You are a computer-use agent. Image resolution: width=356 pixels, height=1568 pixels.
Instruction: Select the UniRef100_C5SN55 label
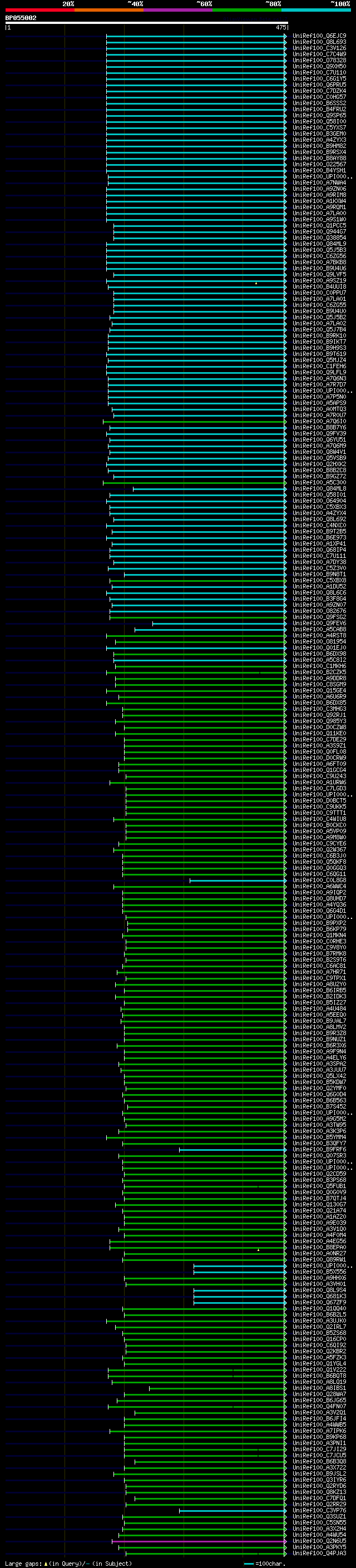click(319, 1522)
